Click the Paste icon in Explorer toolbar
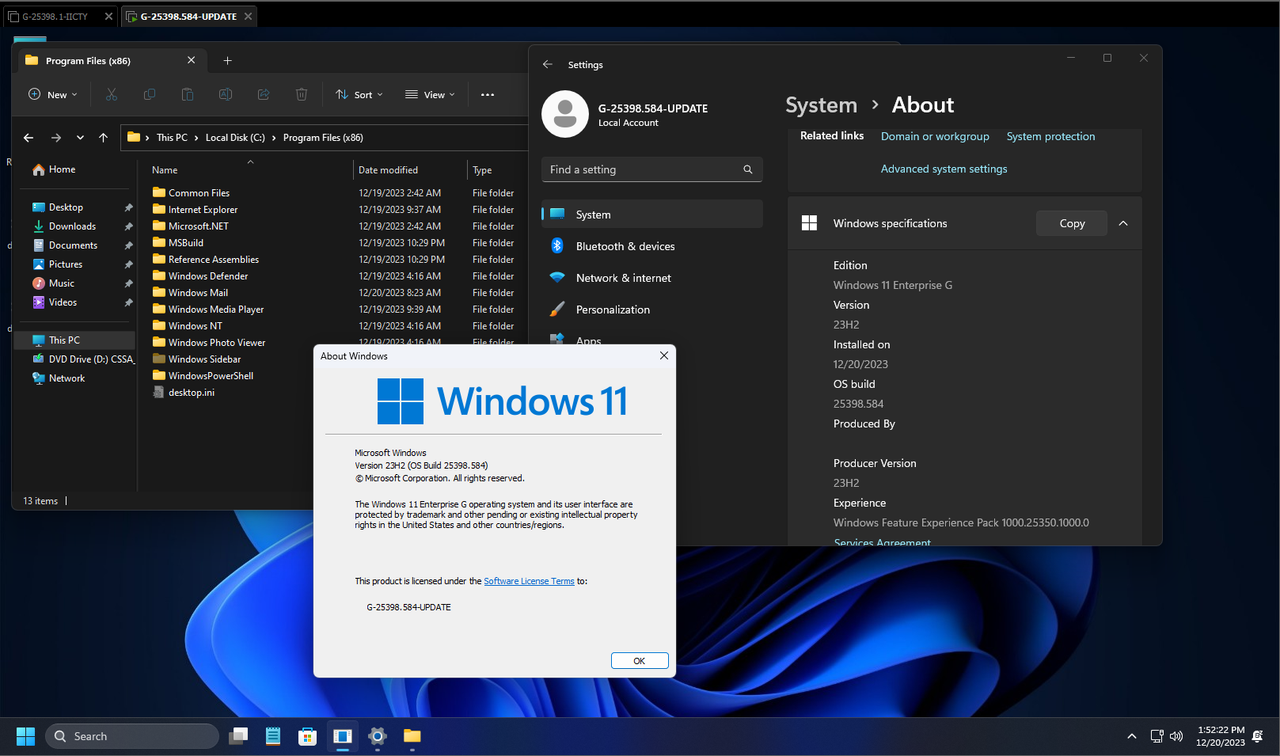The width and height of the screenshot is (1280, 756). 187,94
